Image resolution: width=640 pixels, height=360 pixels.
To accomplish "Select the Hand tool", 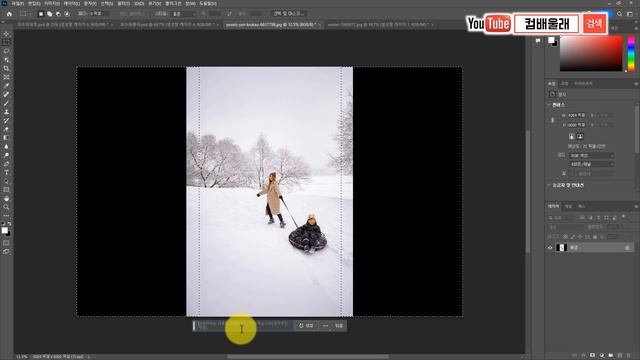I will [6, 199].
